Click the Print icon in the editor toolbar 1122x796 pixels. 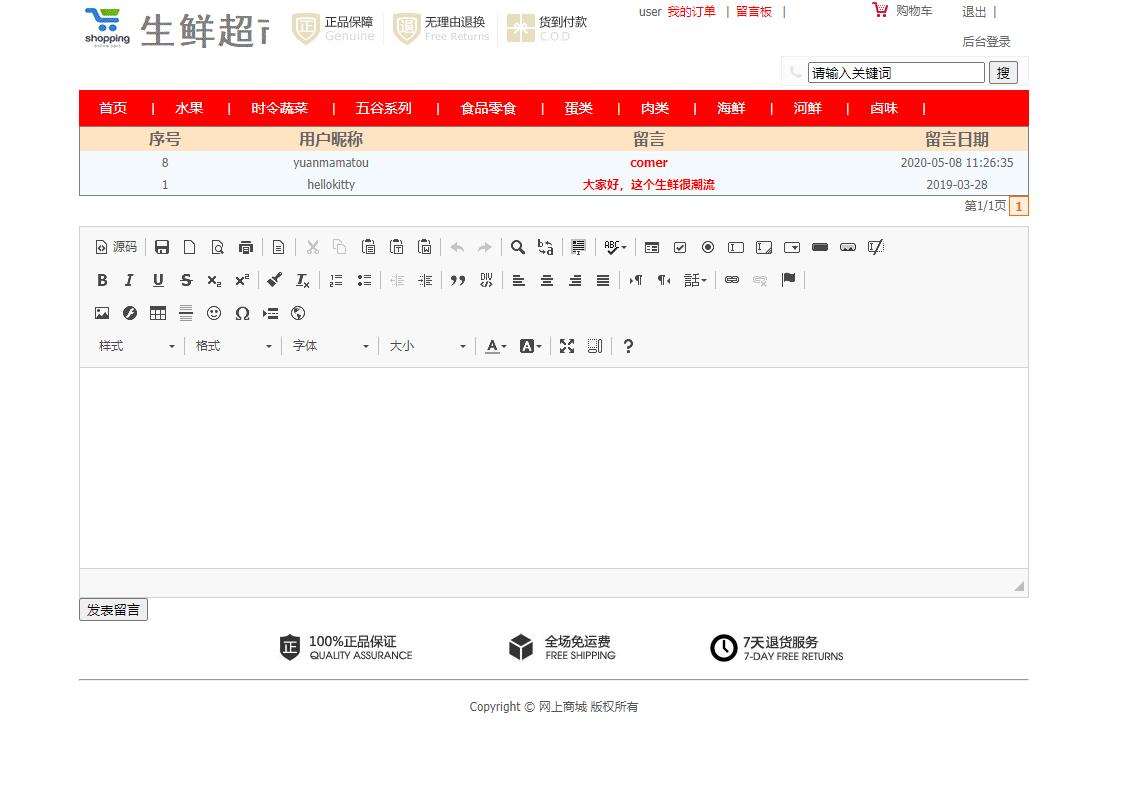pos(246,247)
